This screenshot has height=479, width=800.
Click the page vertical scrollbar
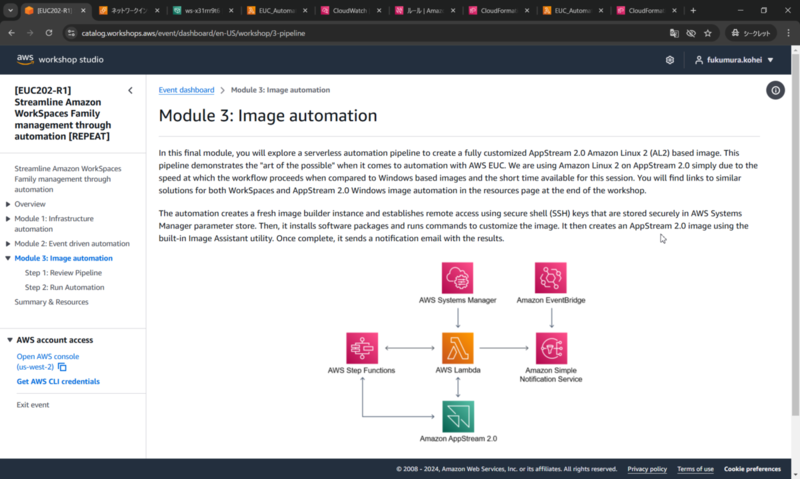(795, 233)
